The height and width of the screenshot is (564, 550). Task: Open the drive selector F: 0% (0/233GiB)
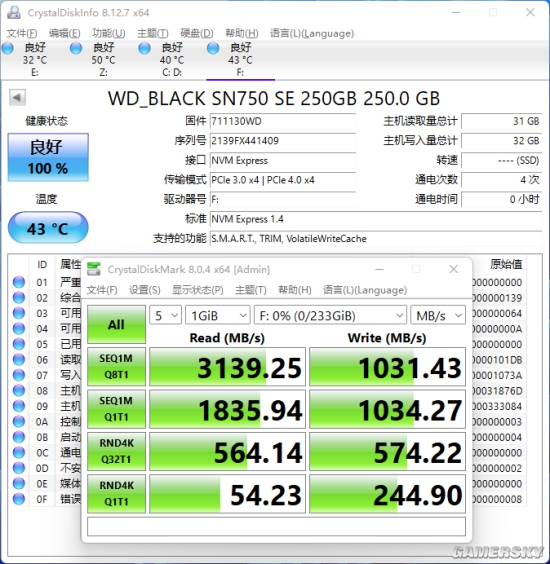point(330,316)
